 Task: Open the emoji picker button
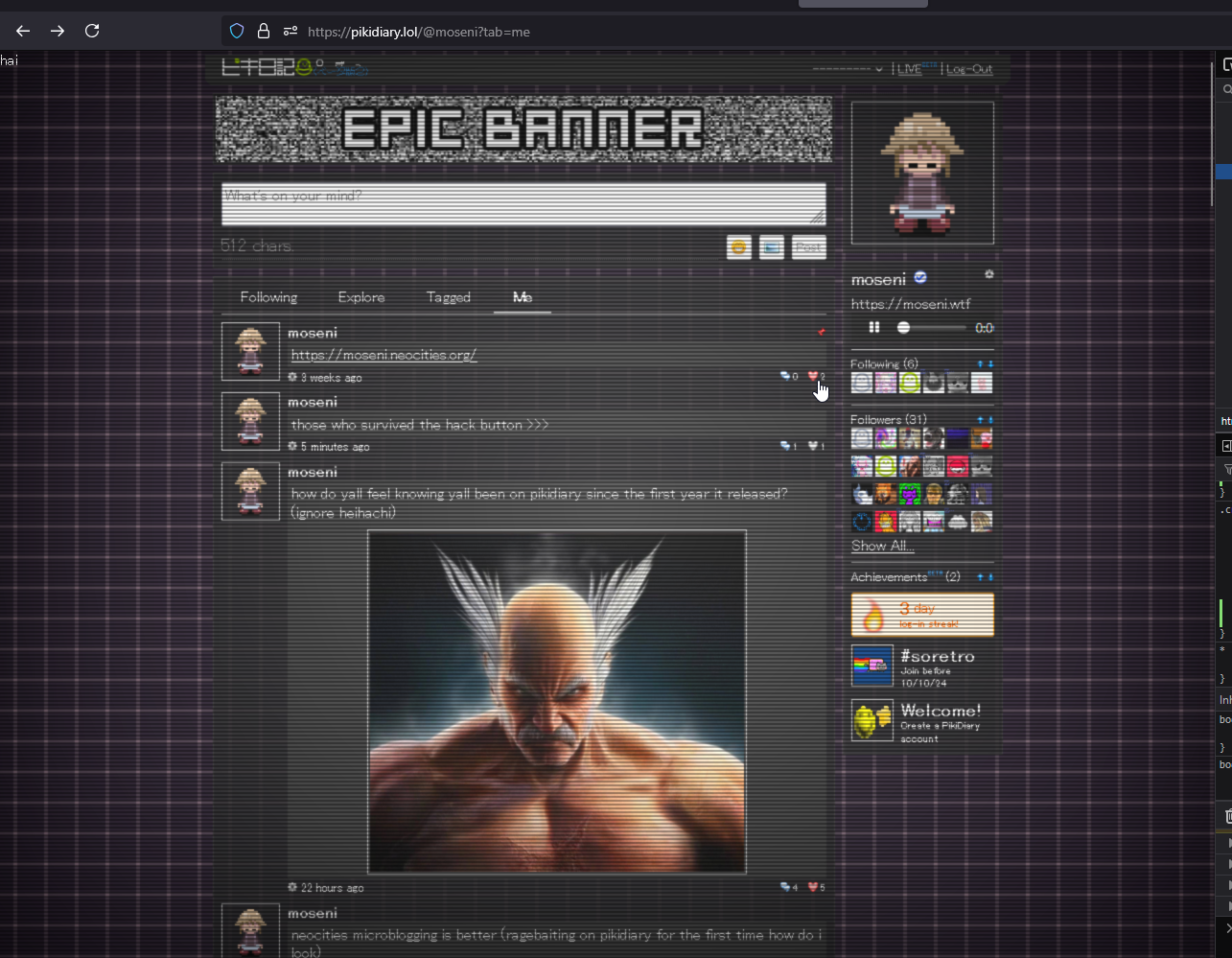[738, 247]
